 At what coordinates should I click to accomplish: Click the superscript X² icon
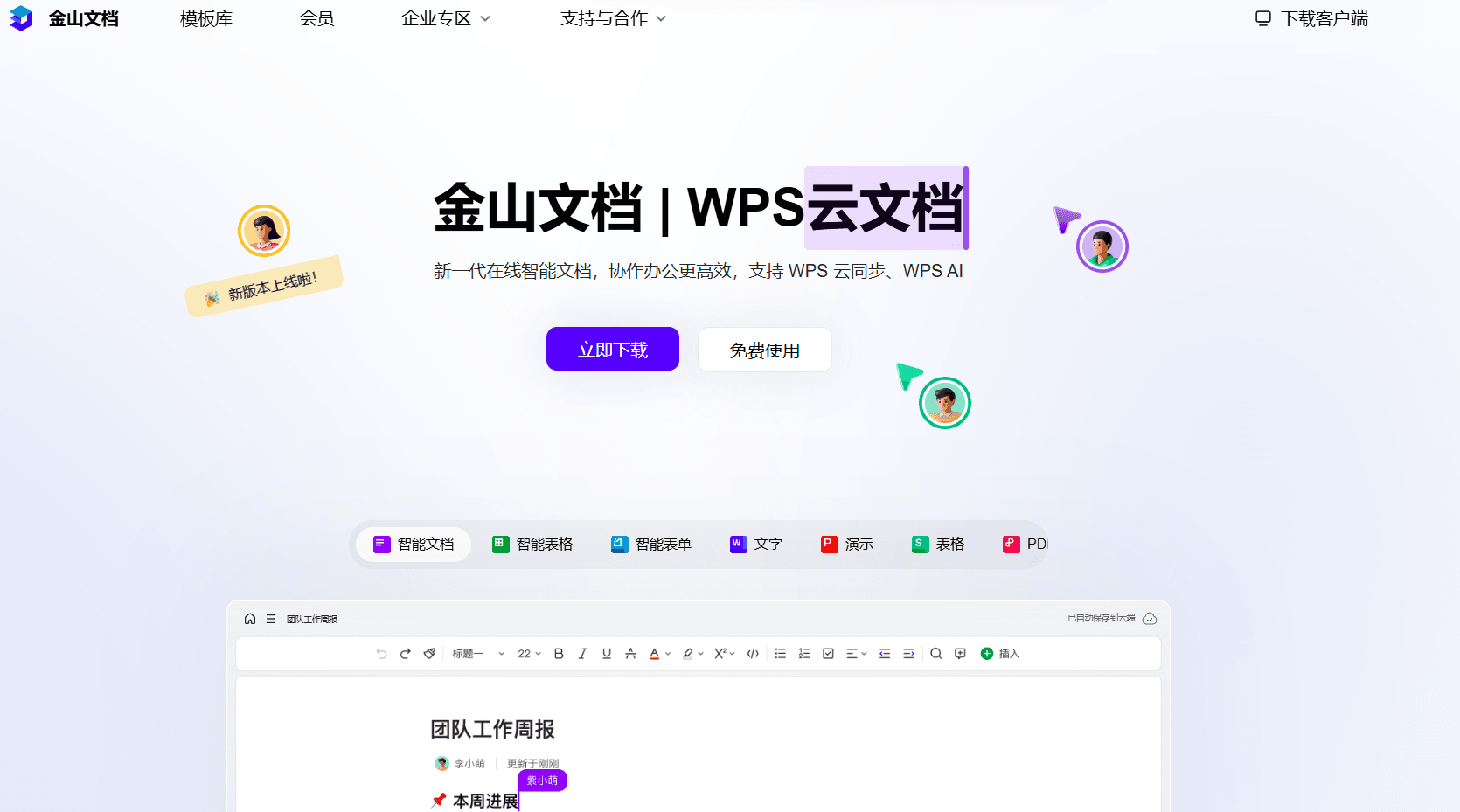[720, 654]
